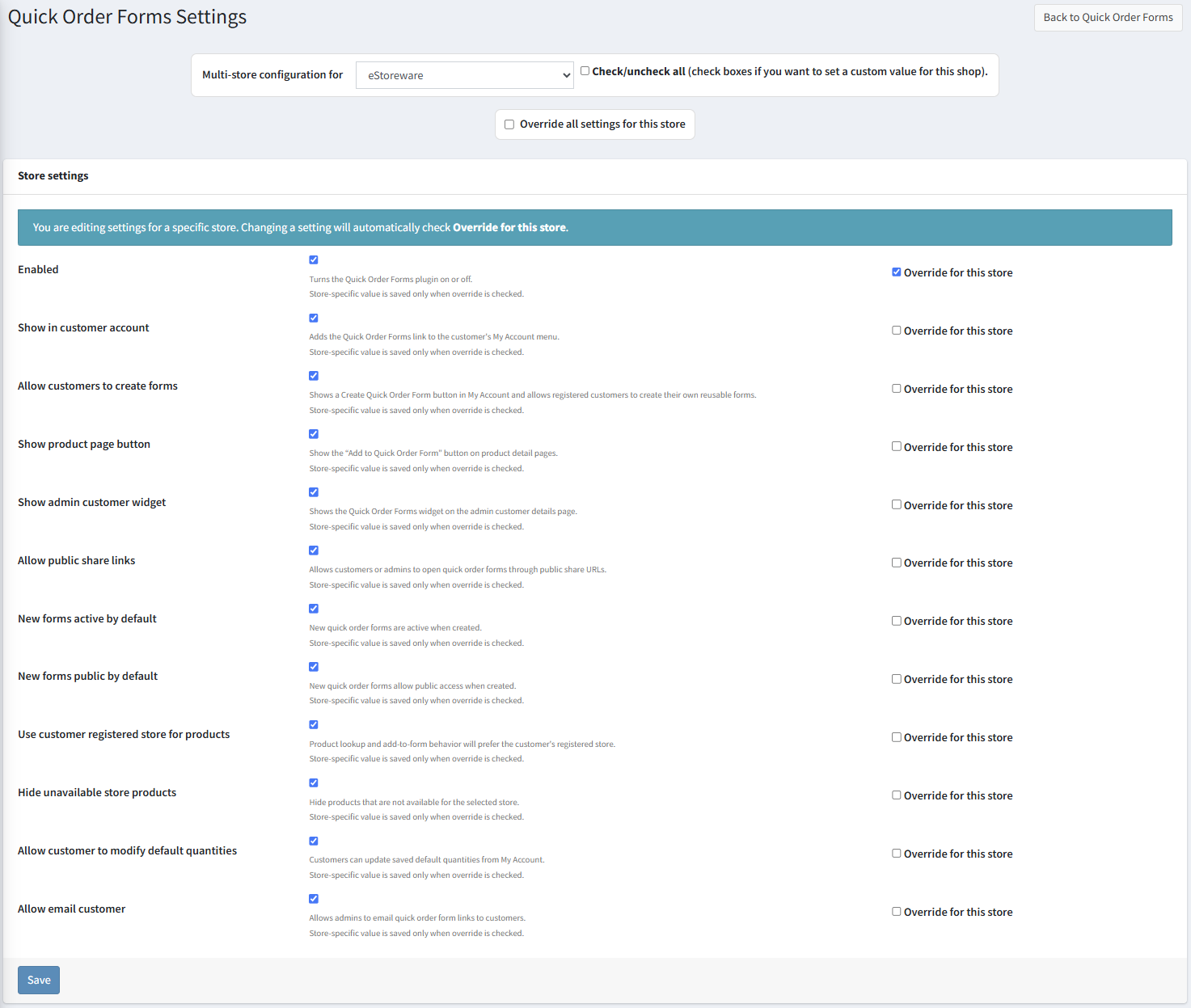Click the Save button

(x=39, y=980)
